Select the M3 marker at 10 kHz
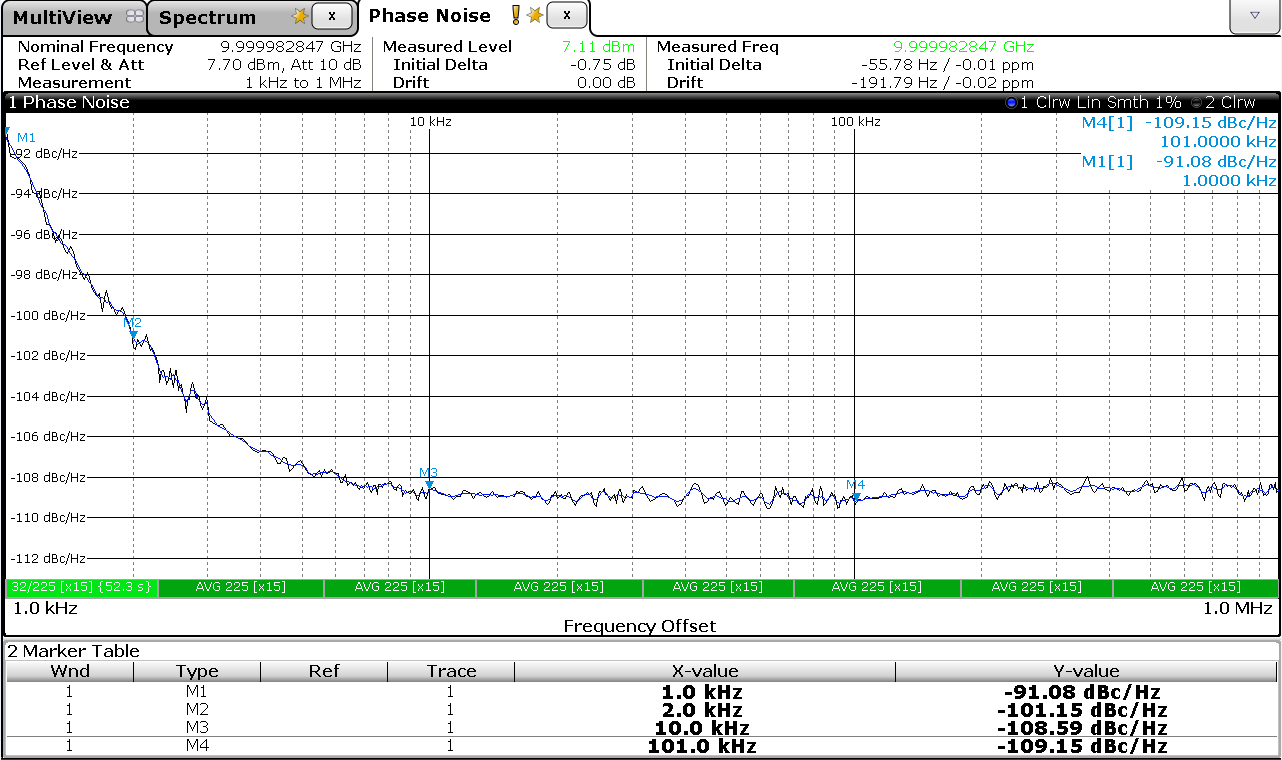The image size is (1282, 760). click(429, 485)
